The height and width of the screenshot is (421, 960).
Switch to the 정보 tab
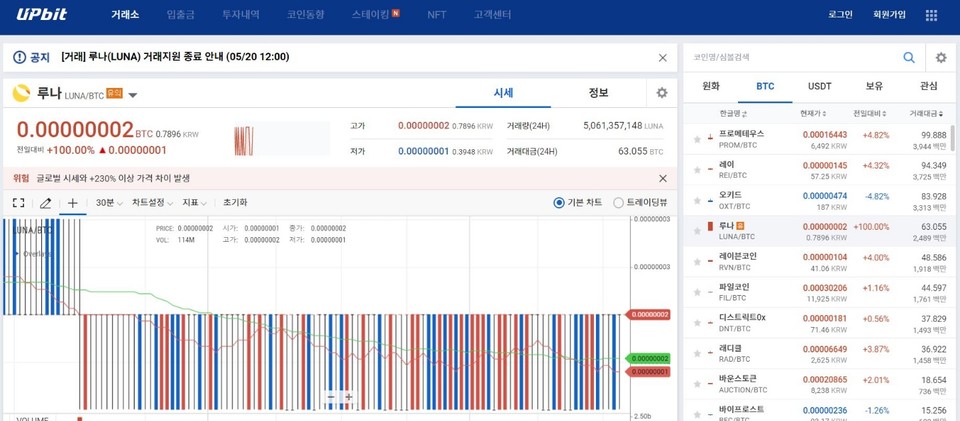tap(598, 93)
